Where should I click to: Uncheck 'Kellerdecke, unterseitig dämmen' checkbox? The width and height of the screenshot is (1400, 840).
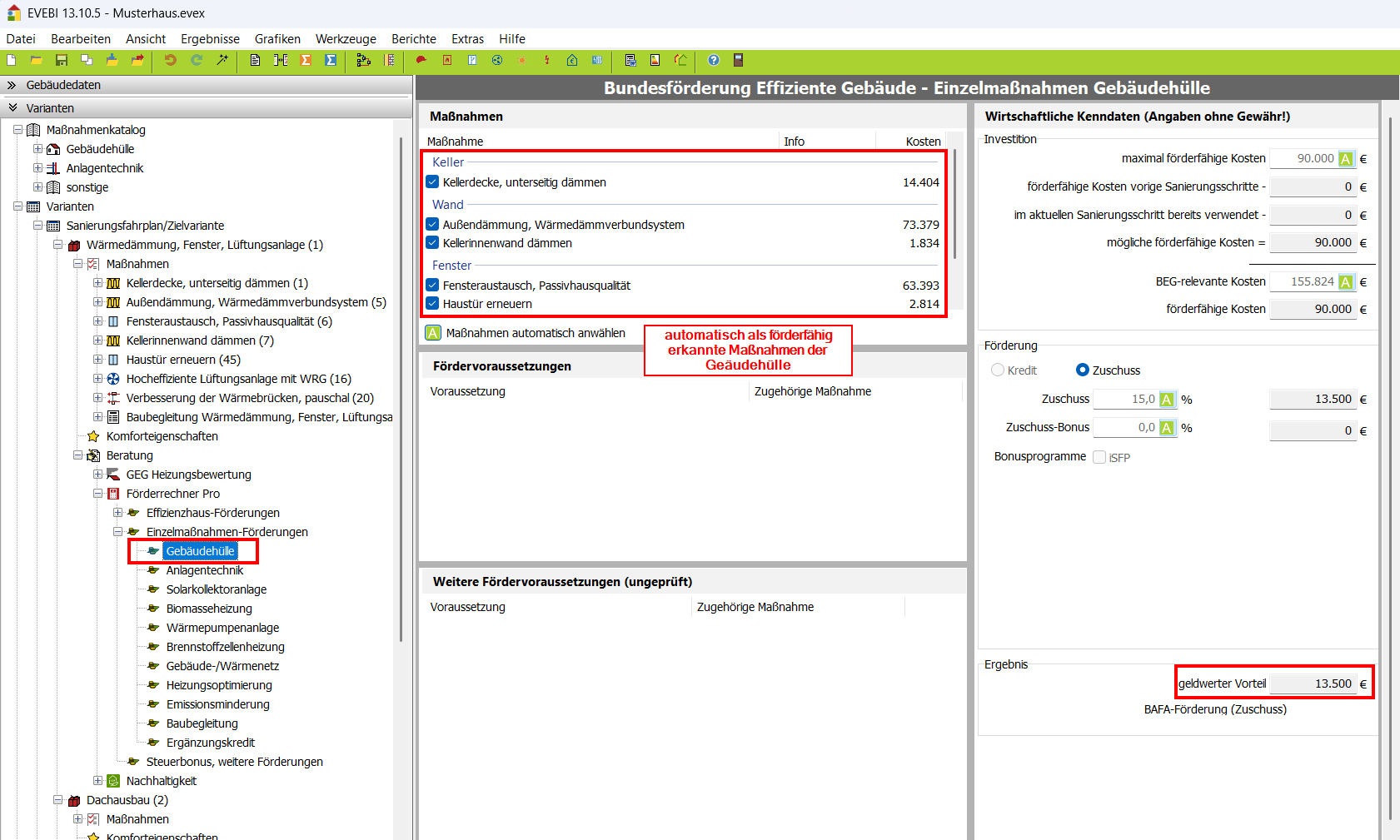[x=432, y=182]
